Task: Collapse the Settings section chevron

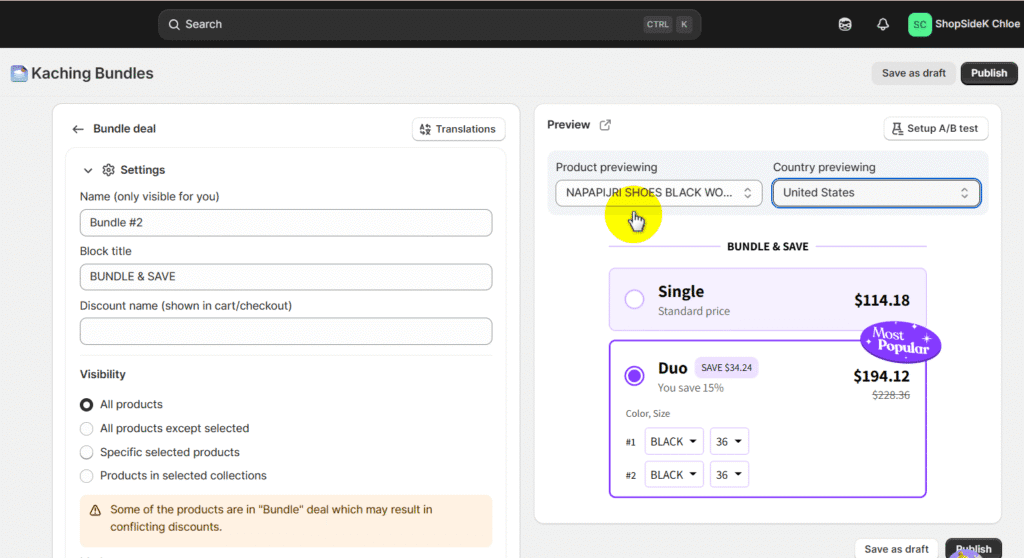Action: 88,171
